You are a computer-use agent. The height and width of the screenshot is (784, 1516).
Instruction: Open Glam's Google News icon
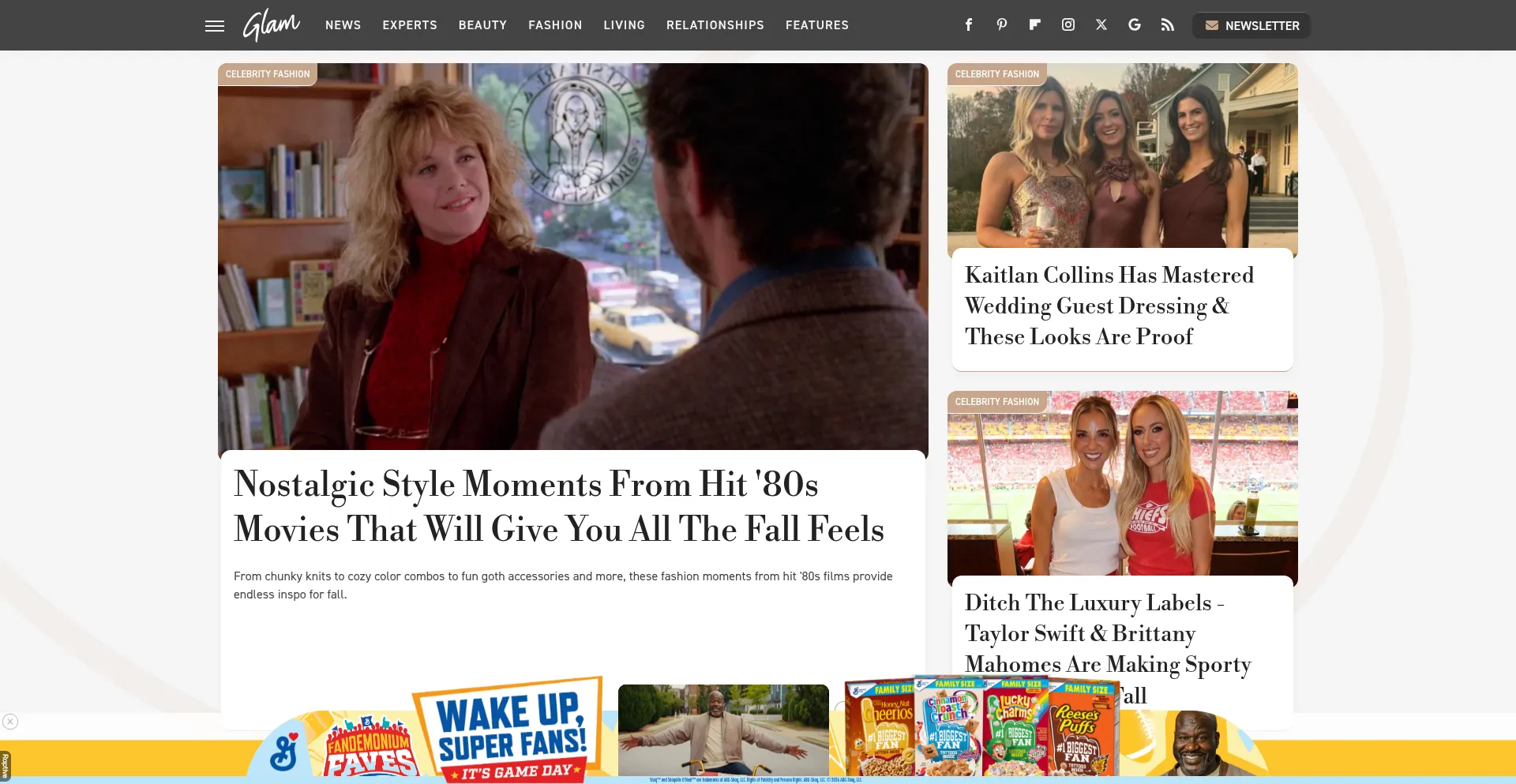coord(1134,24)
